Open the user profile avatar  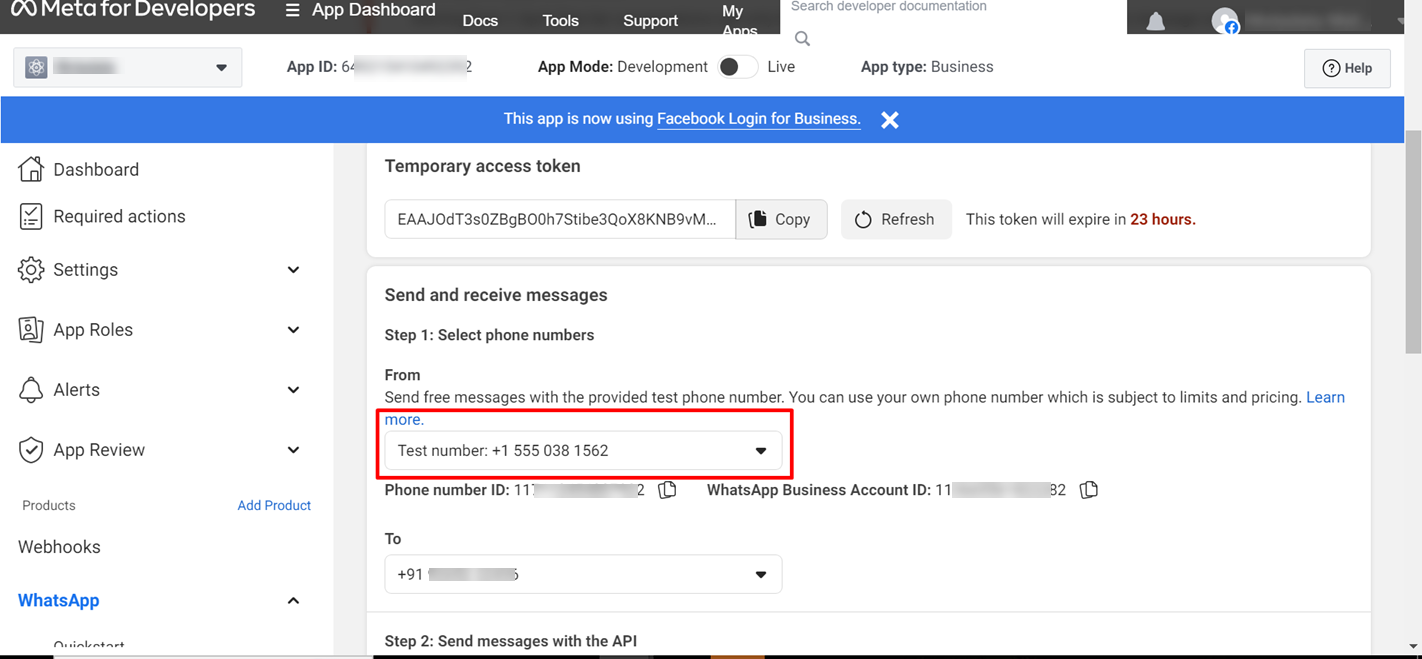point(1224,21)
